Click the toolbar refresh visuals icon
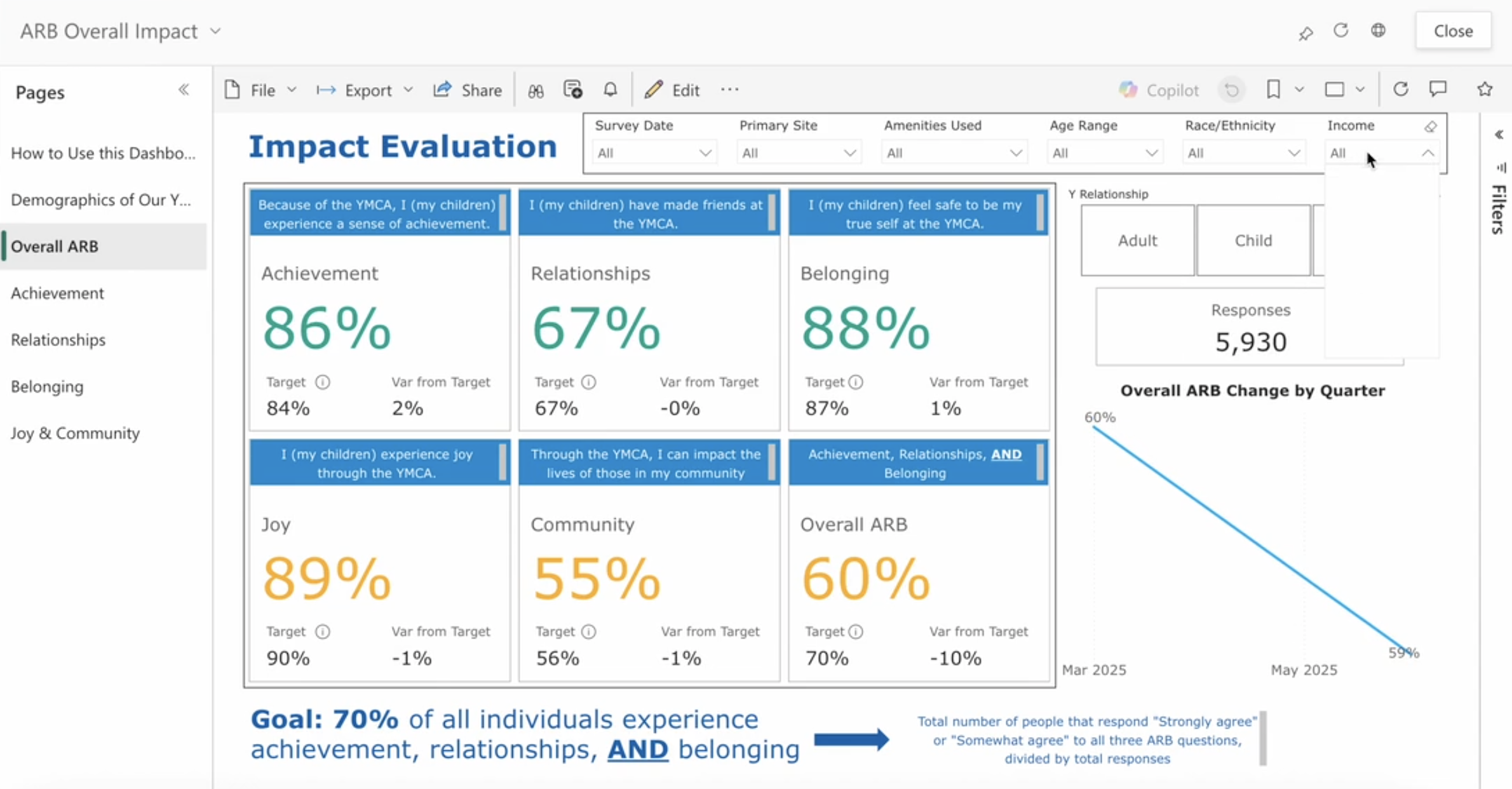Screen dimensions: 1512x789 click(x=1401, y=90)
